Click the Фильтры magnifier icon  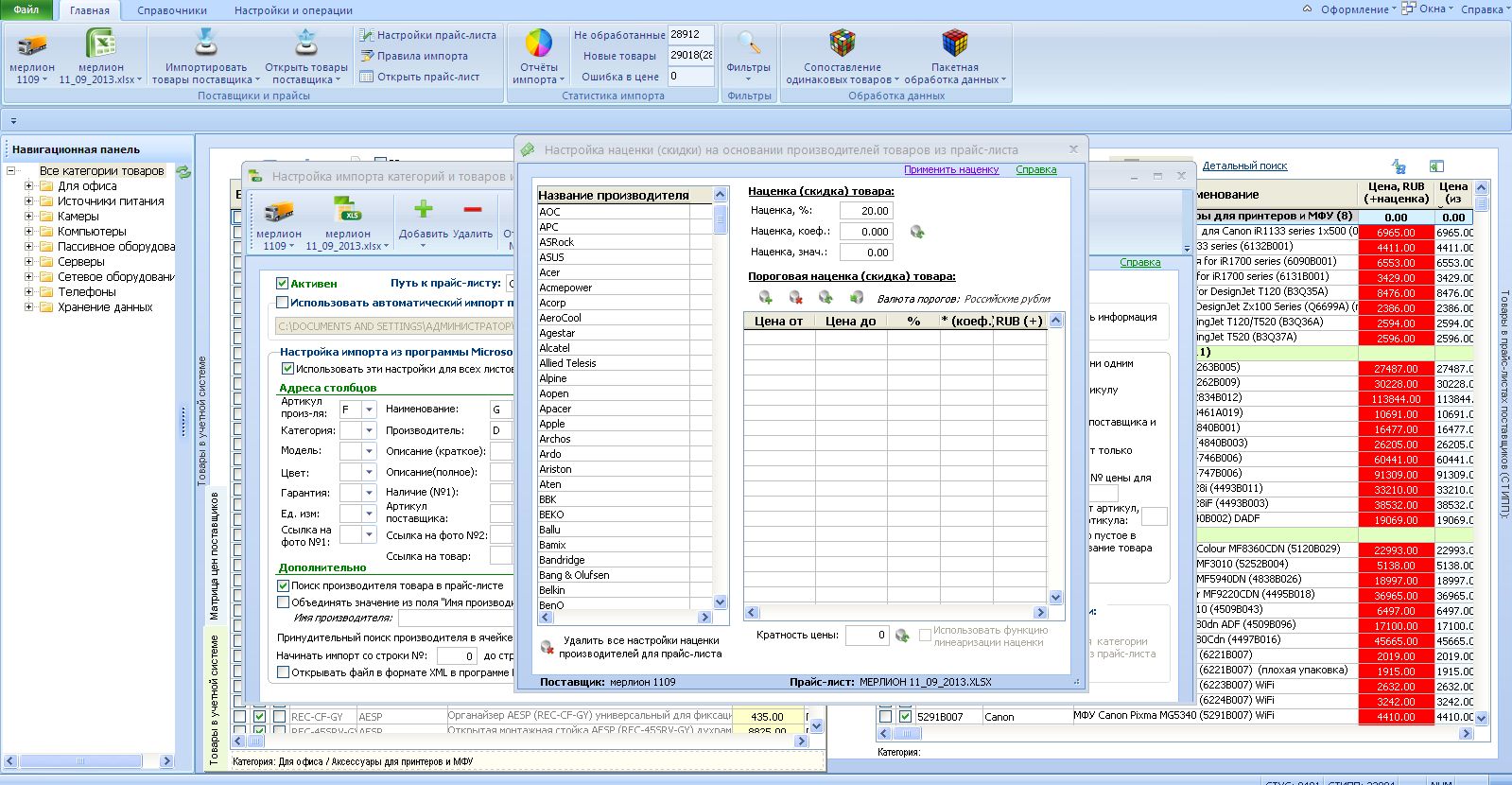click(x=749, y=44)
